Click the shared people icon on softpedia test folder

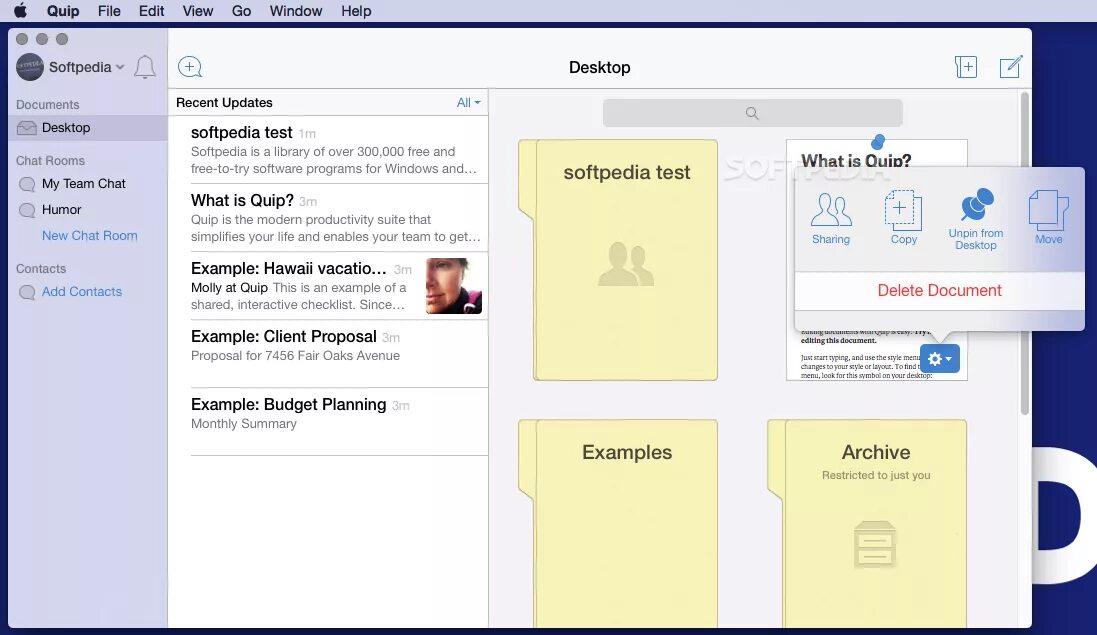(x=625, y=264)
